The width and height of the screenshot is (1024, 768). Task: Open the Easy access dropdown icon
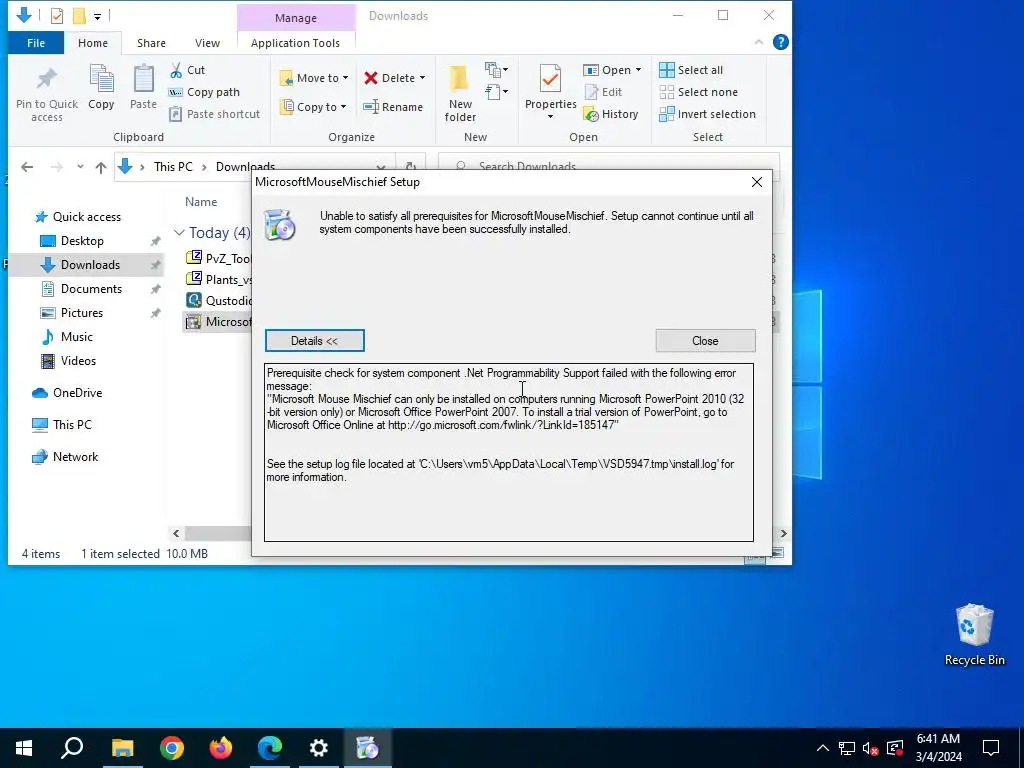click(496, 92)
